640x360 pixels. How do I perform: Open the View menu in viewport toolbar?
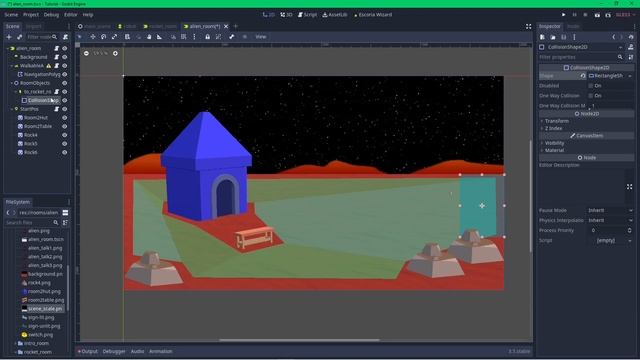pyautogui.click(x=260, y=37)
